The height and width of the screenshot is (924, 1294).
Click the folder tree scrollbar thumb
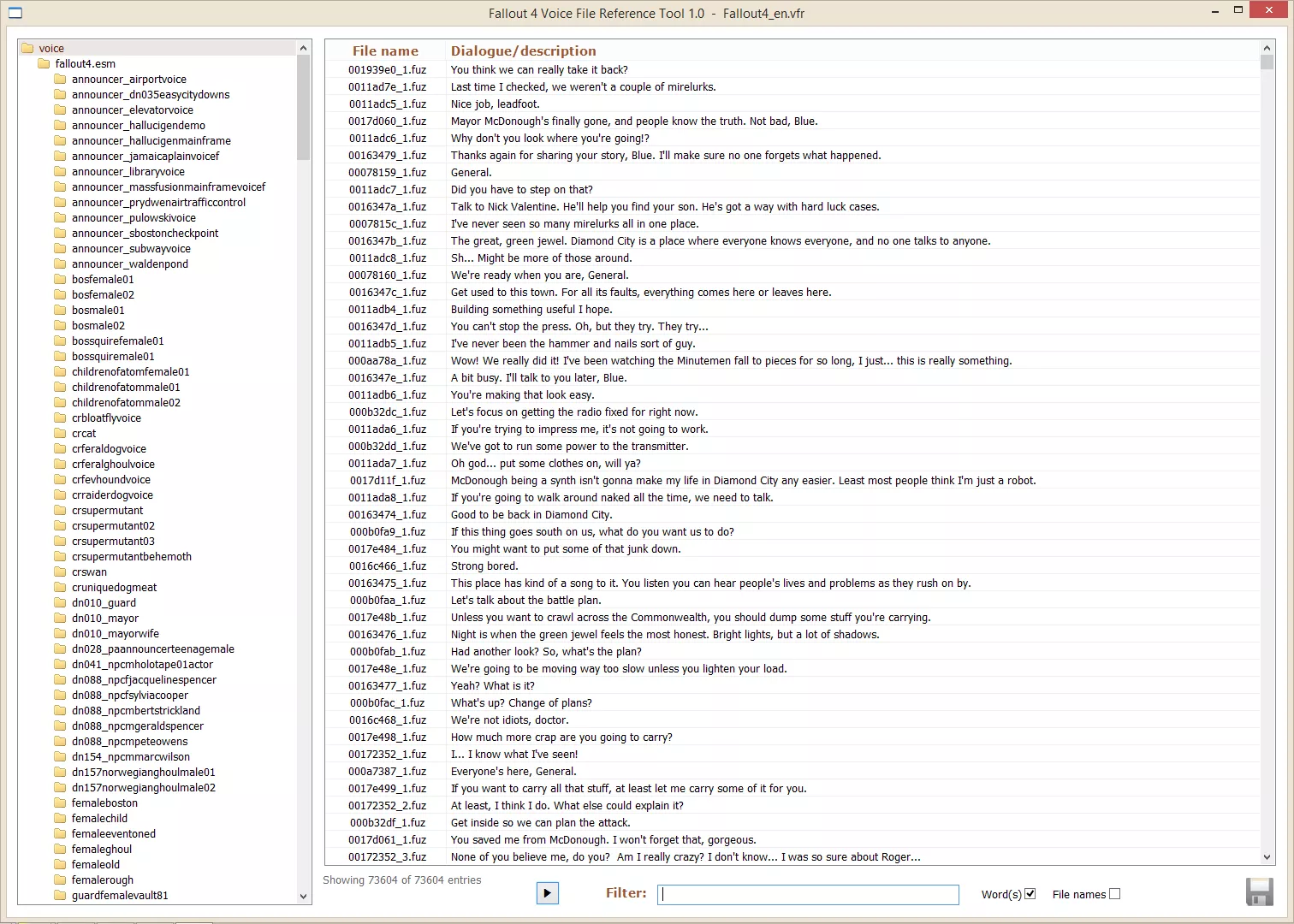point(303,108)
